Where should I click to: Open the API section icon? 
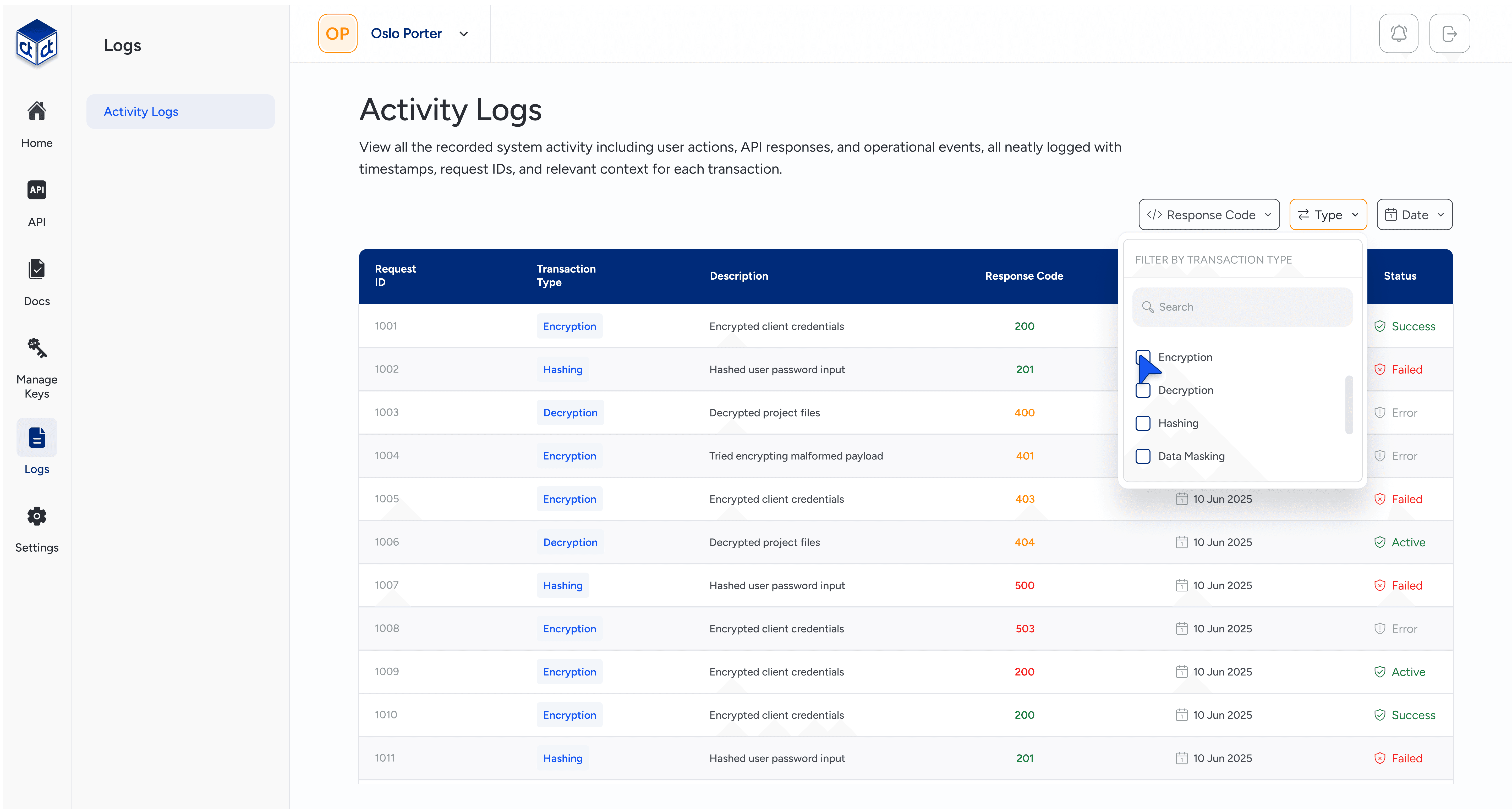point(36,190)
